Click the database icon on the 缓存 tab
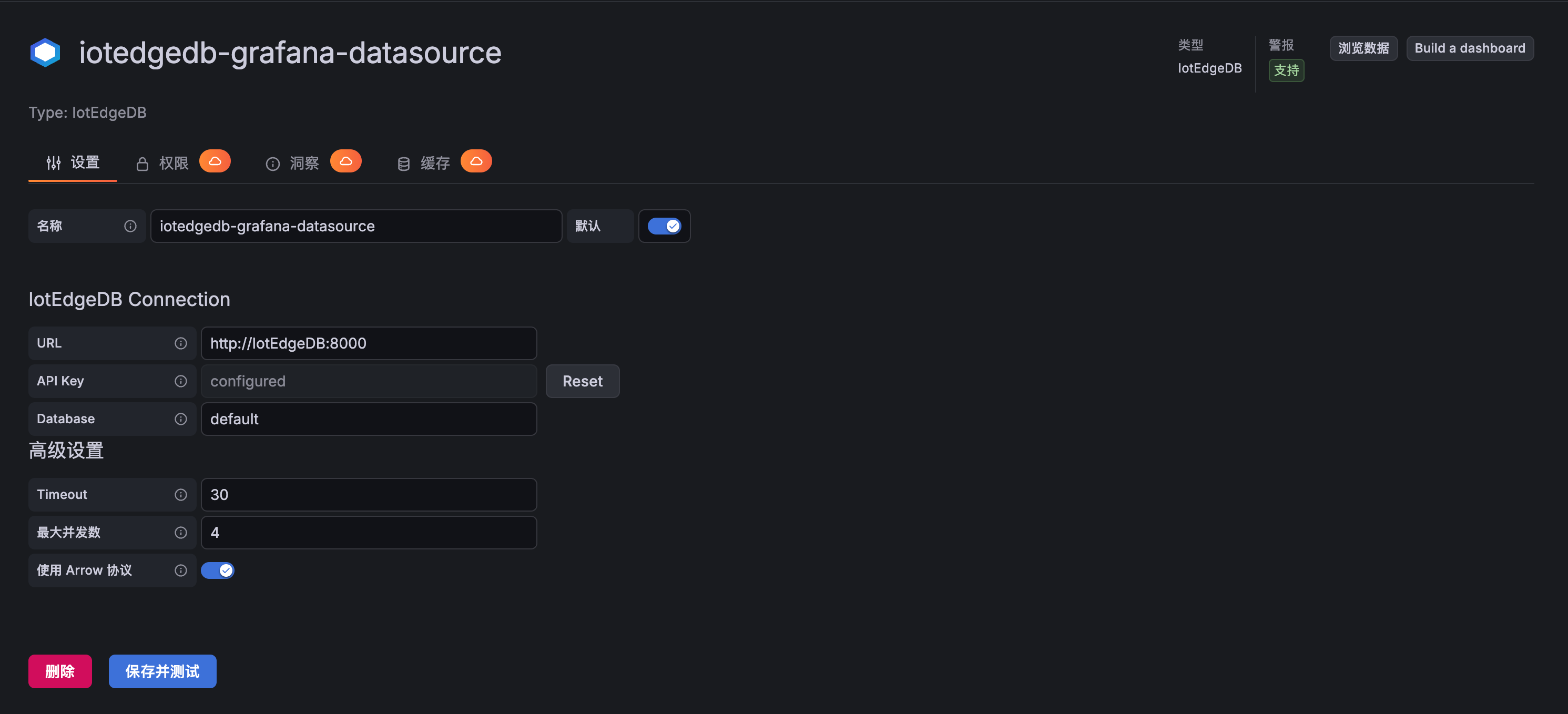This screenshot has width=1568, height=714. (403, 164)
